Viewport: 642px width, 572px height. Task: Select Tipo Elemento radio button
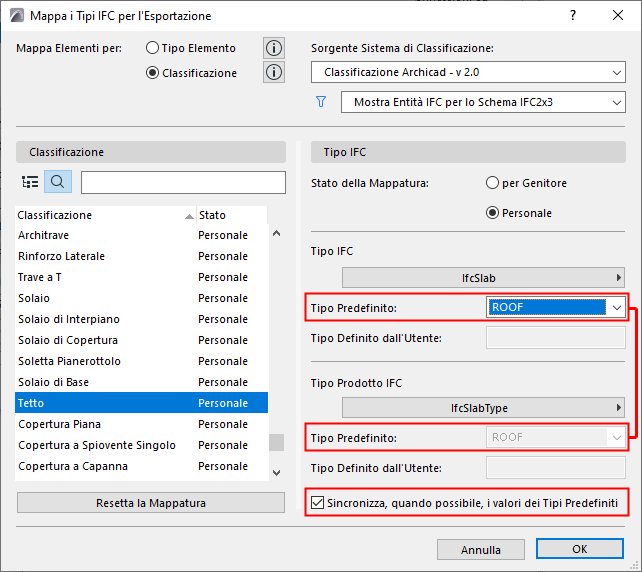click(152, 48)
